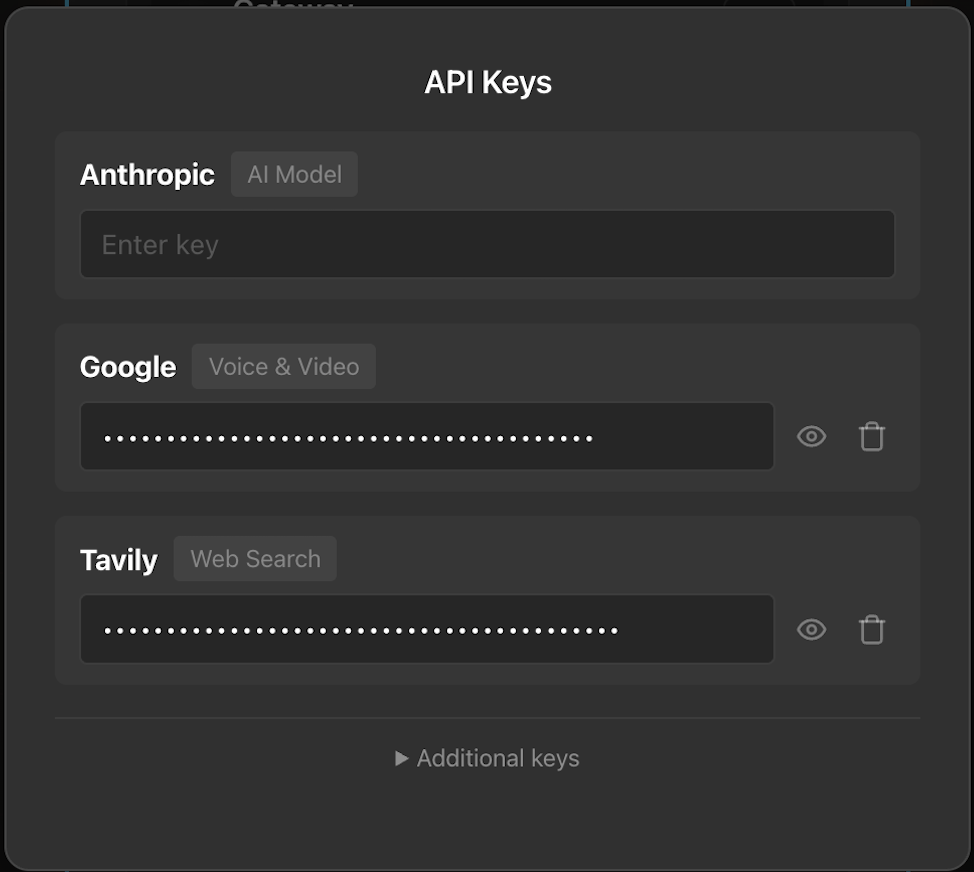Click the Google row delete icon

point(871,436)
